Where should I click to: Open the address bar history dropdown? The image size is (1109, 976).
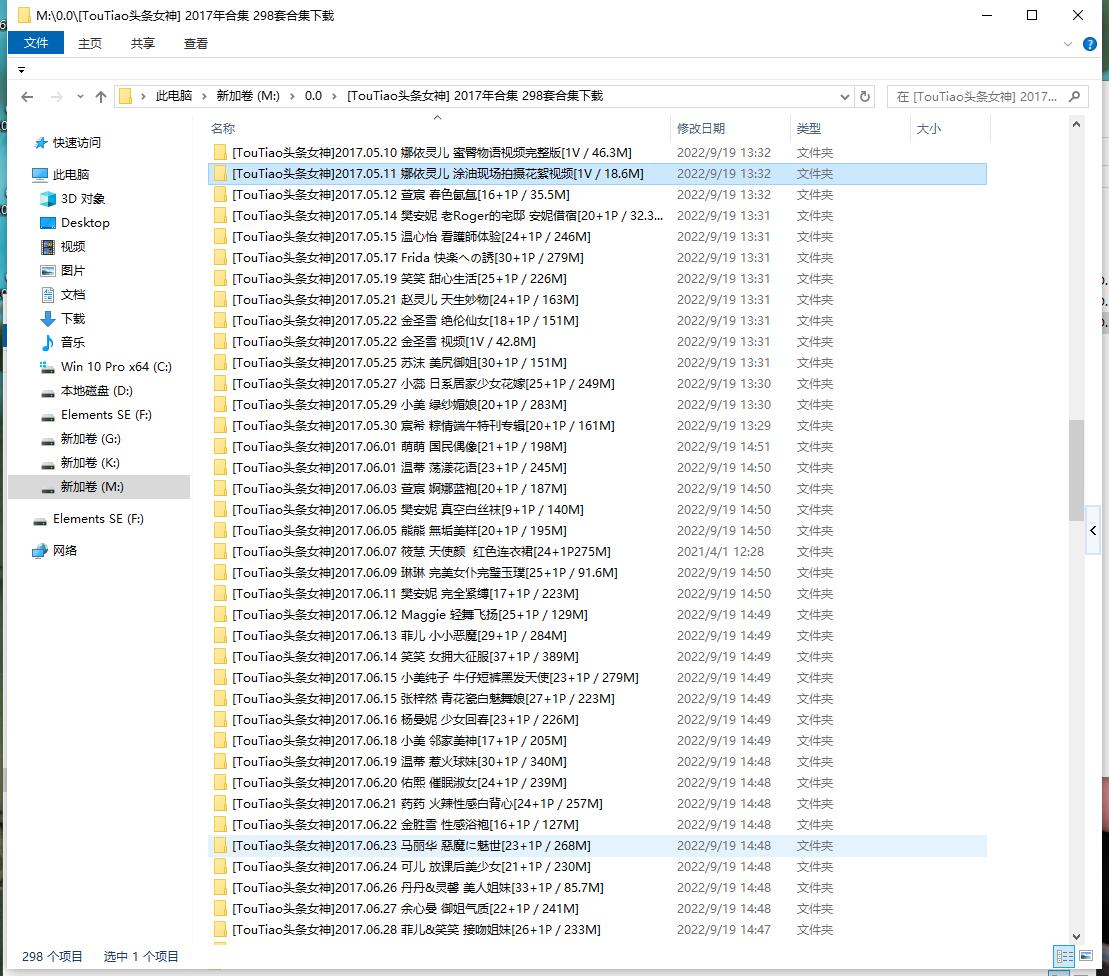(844, 97)
